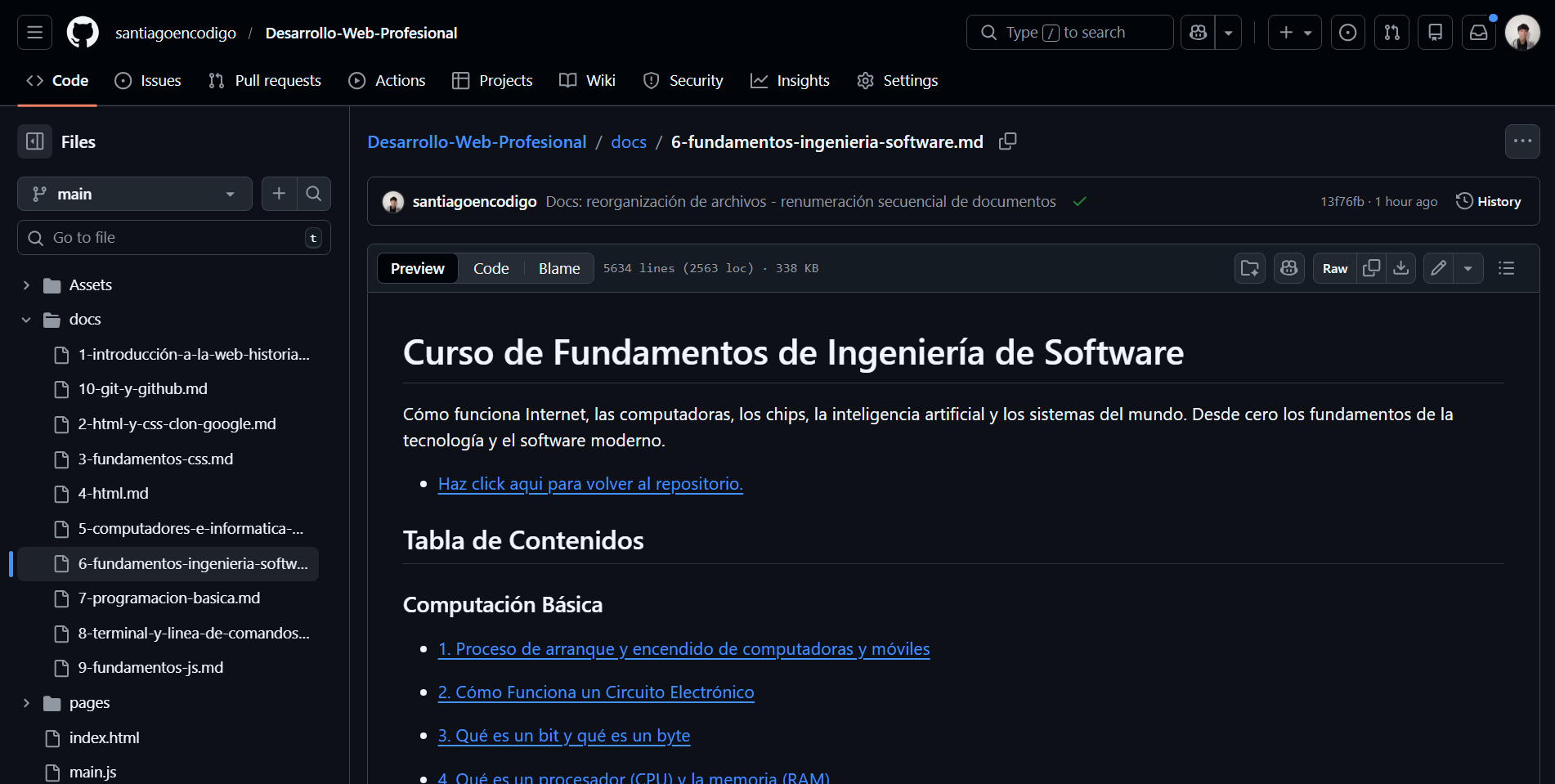The width and height of the screenshot is (1555, 784).
Task: Open pull requests from the header icon
Action: point(1391,32)
